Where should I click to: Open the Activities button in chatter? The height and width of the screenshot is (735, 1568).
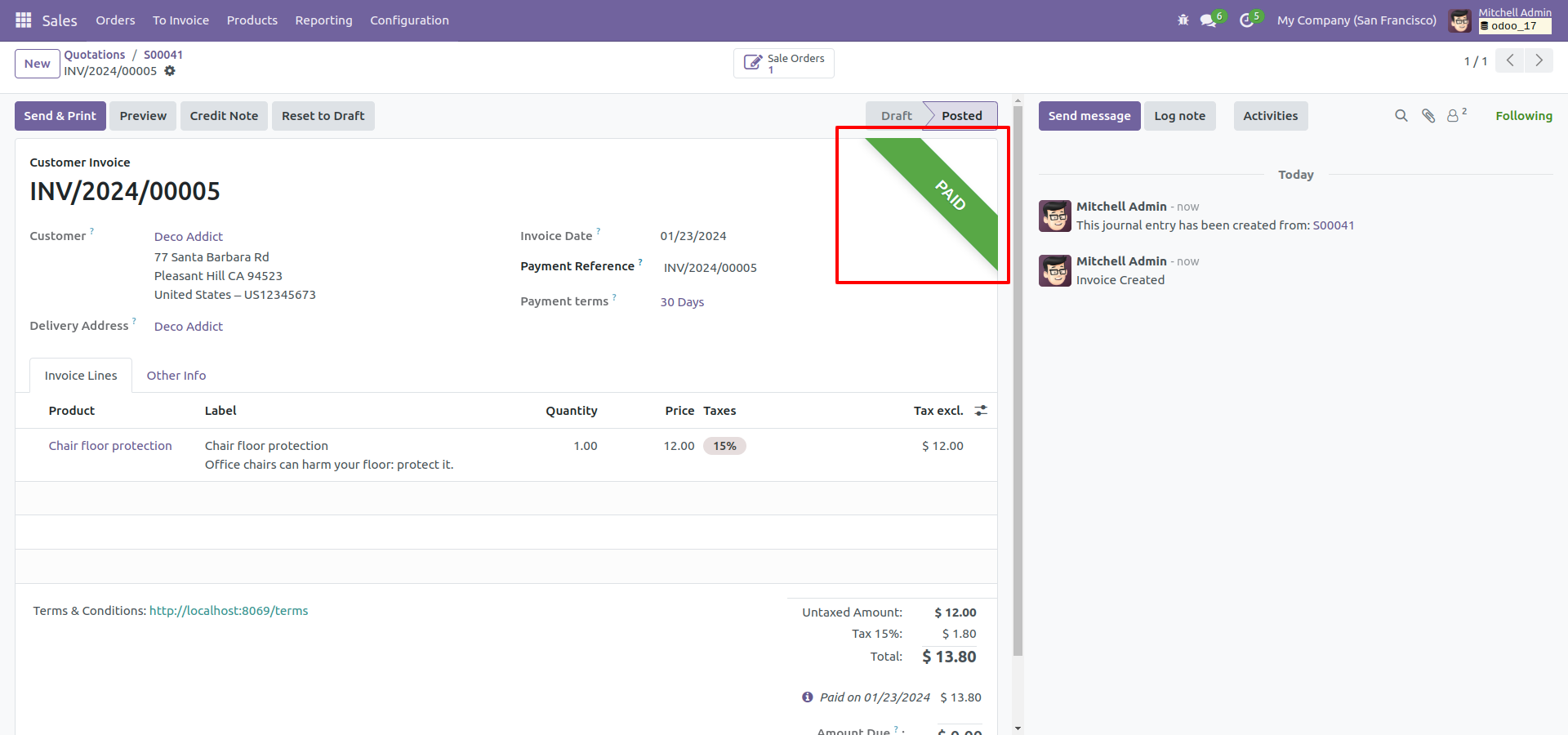point(1271,116)
